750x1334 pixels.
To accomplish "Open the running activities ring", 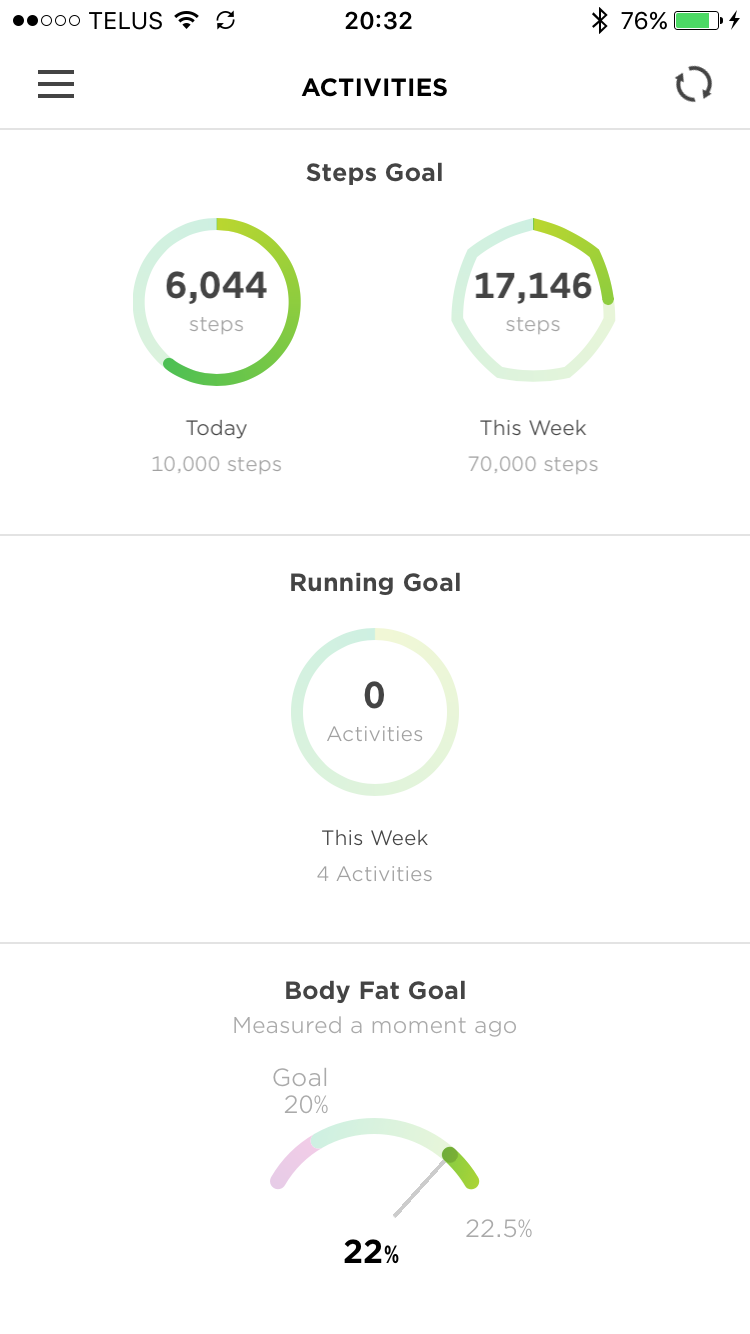I will pyautogui.click(x=375, y=711).
